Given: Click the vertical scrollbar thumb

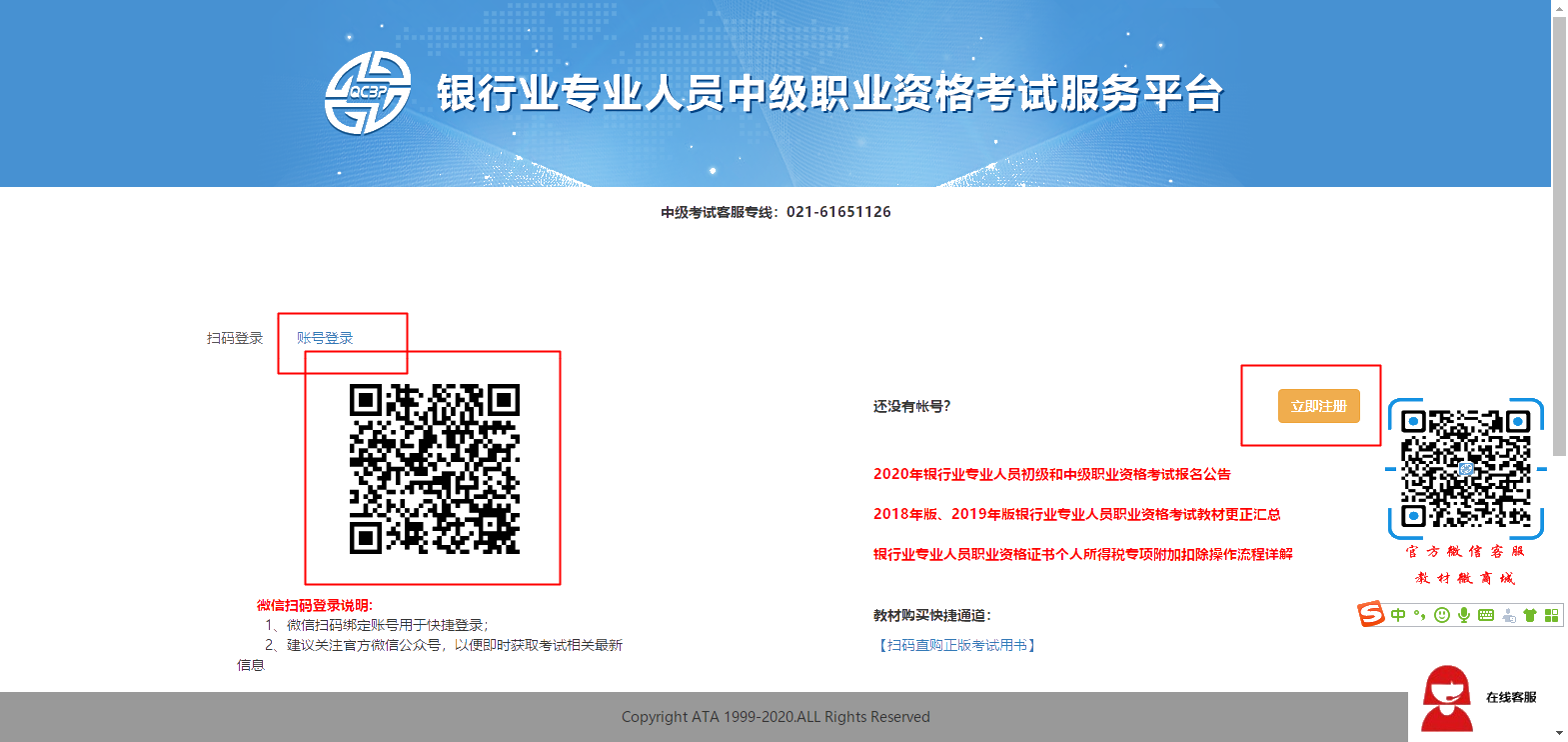Looking at the screenshot, I should (1559, 237).
